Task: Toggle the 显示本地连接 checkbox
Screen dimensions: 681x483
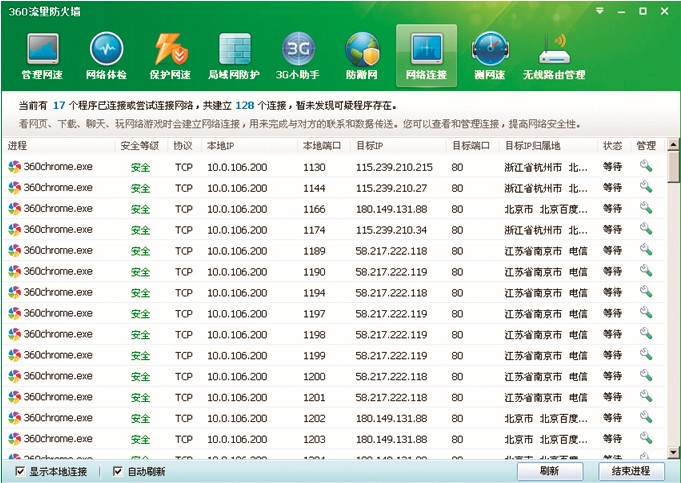Action: (20, 471)
